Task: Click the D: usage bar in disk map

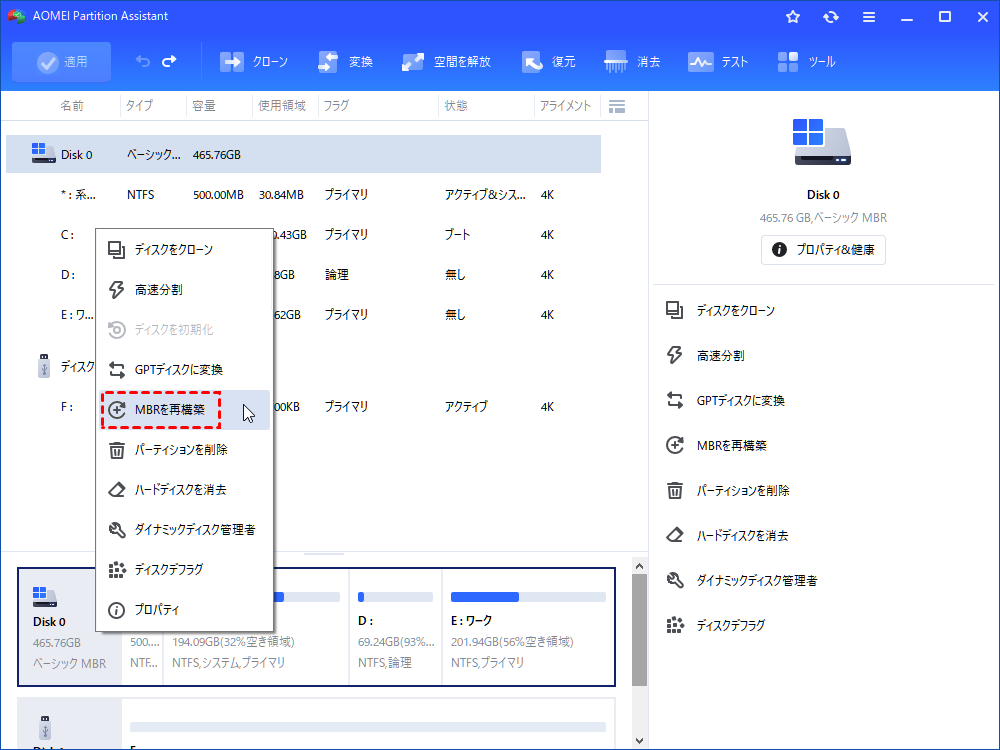Action: pyautogui.click(x=395, y=597)
